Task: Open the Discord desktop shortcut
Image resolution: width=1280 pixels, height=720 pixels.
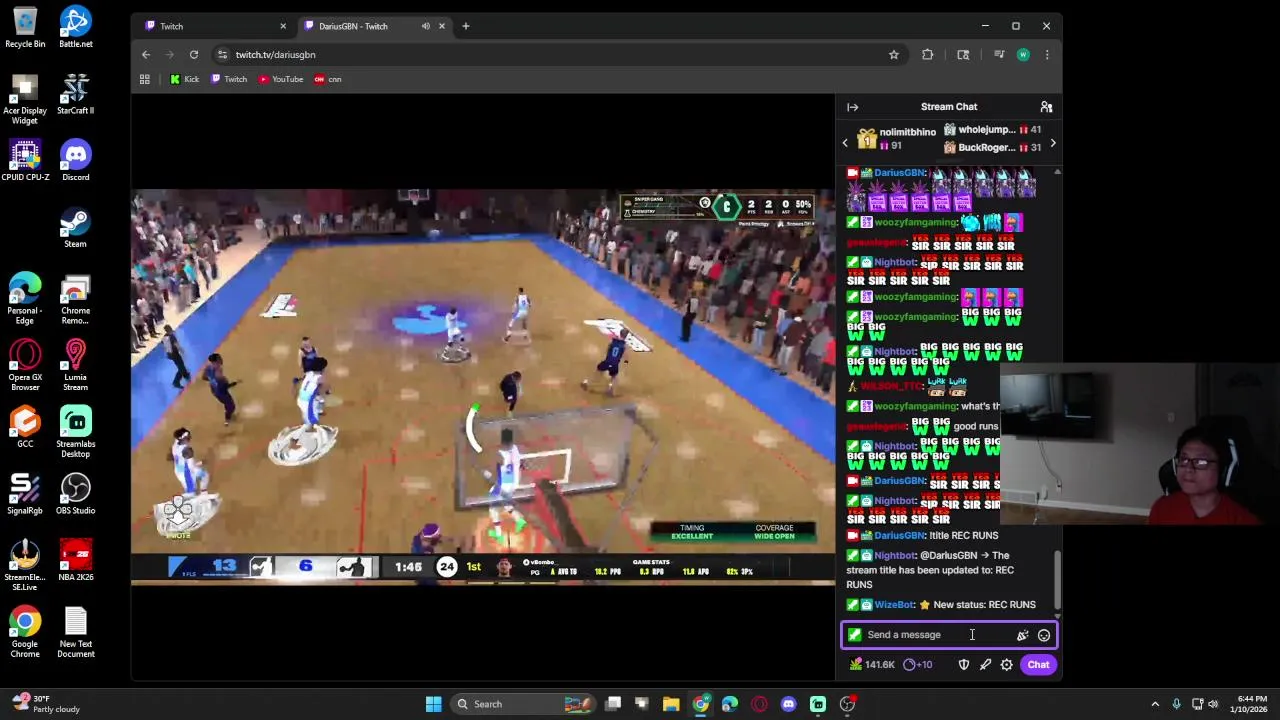Action: 76,160
